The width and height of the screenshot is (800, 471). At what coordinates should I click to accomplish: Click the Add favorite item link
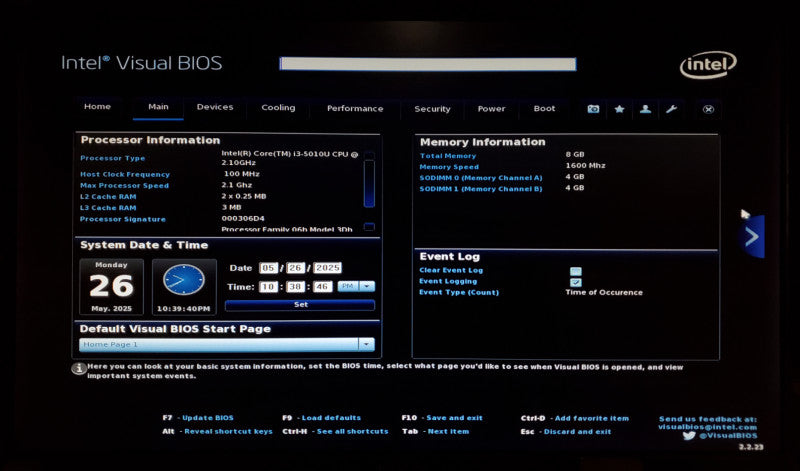[x=591, y=418]
